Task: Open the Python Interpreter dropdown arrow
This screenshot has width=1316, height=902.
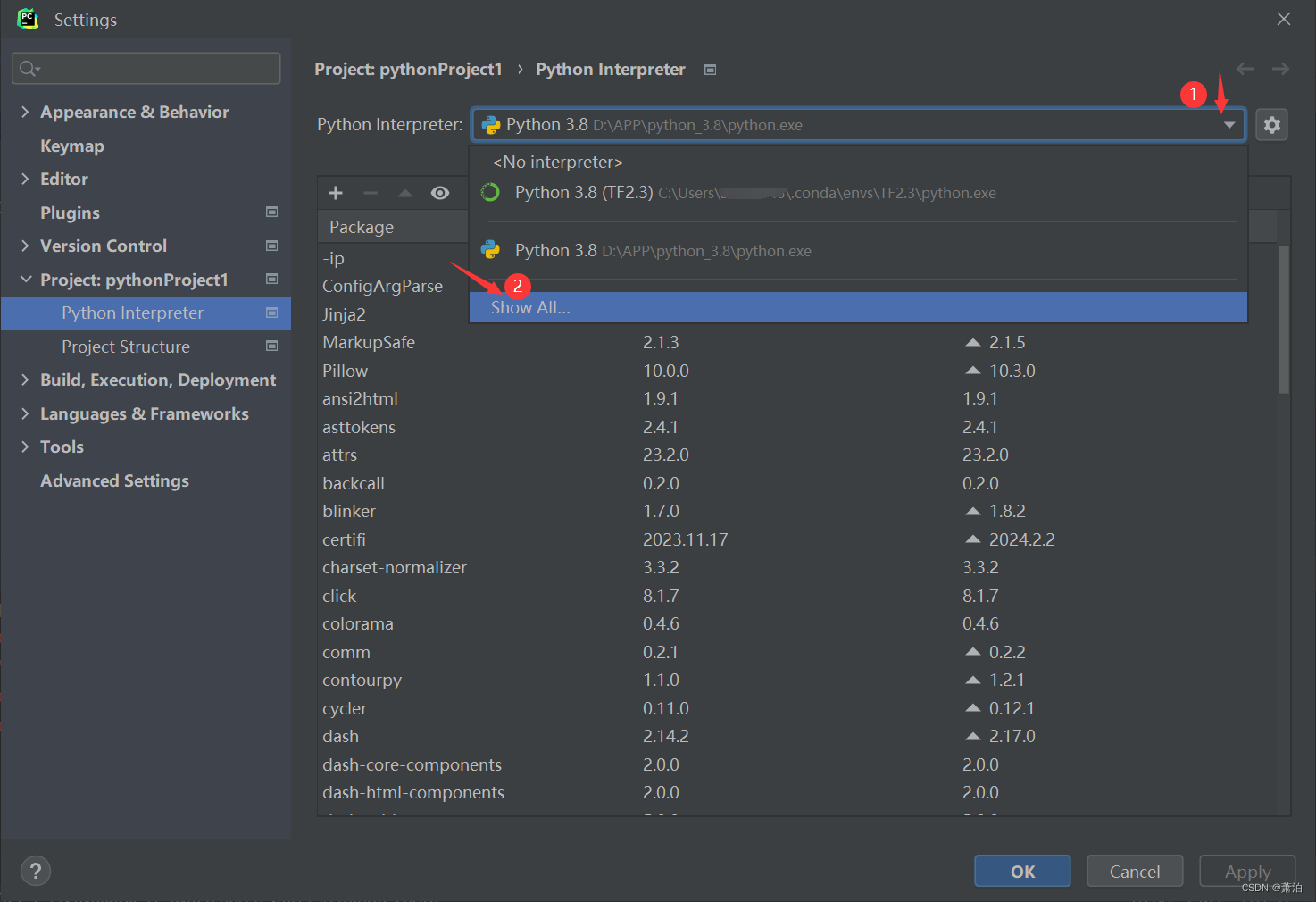Action: [1229, 125]
